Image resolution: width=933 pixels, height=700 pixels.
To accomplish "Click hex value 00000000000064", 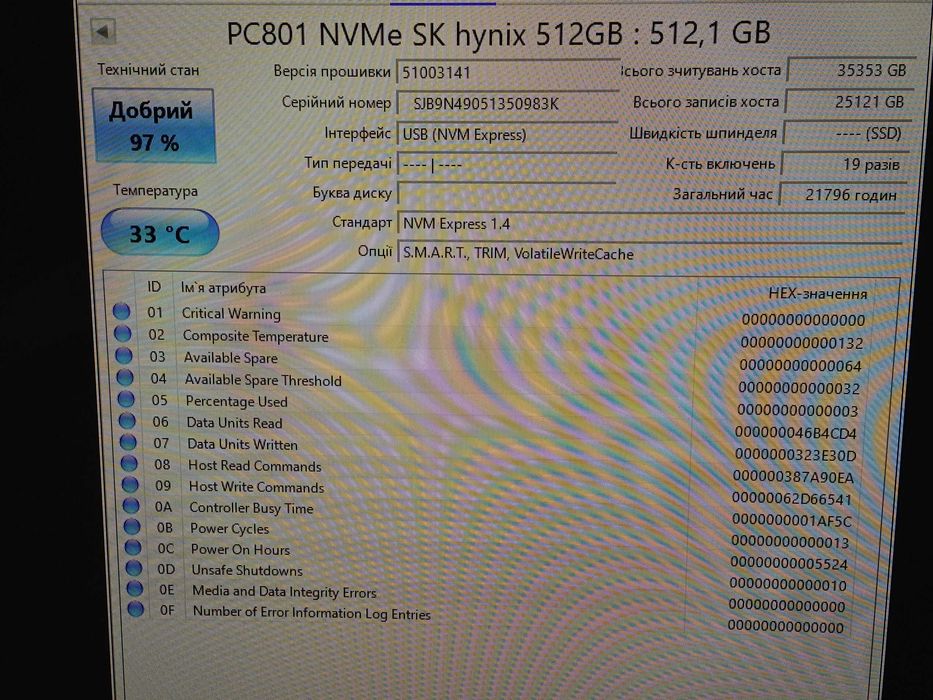I will pyautogui.click(x=800, y=365).
